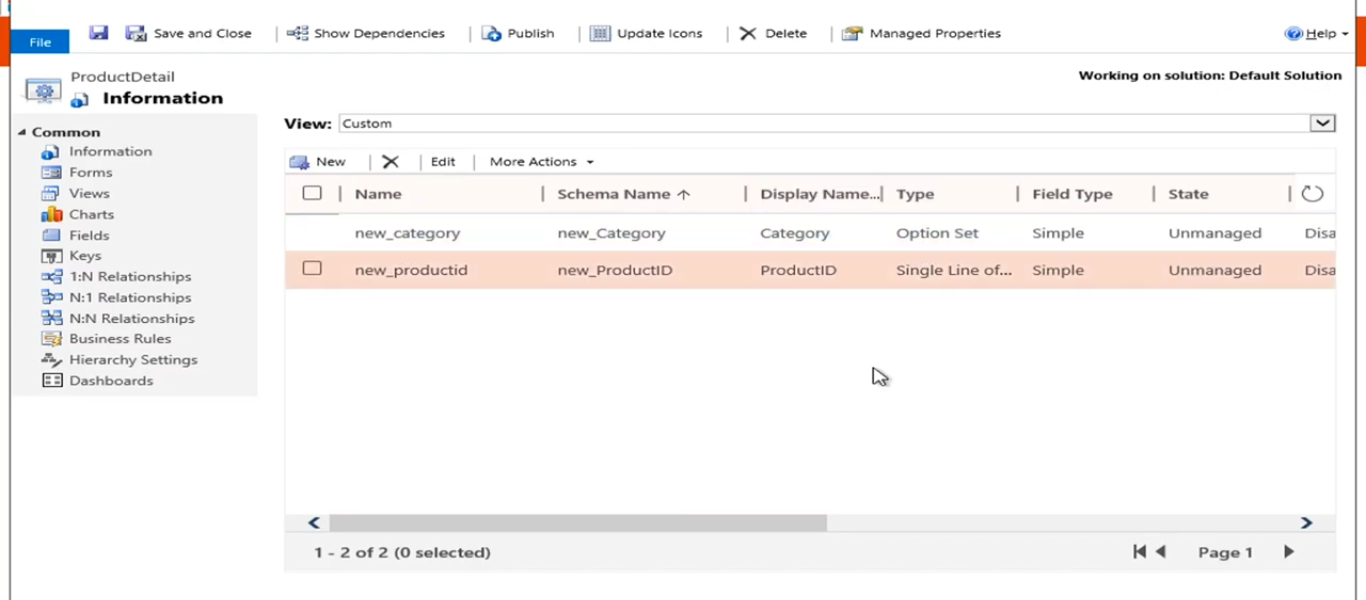Check the new_productid row checkbox
1366x600 pixels.
pyautogui.click(x=311, y=269)
